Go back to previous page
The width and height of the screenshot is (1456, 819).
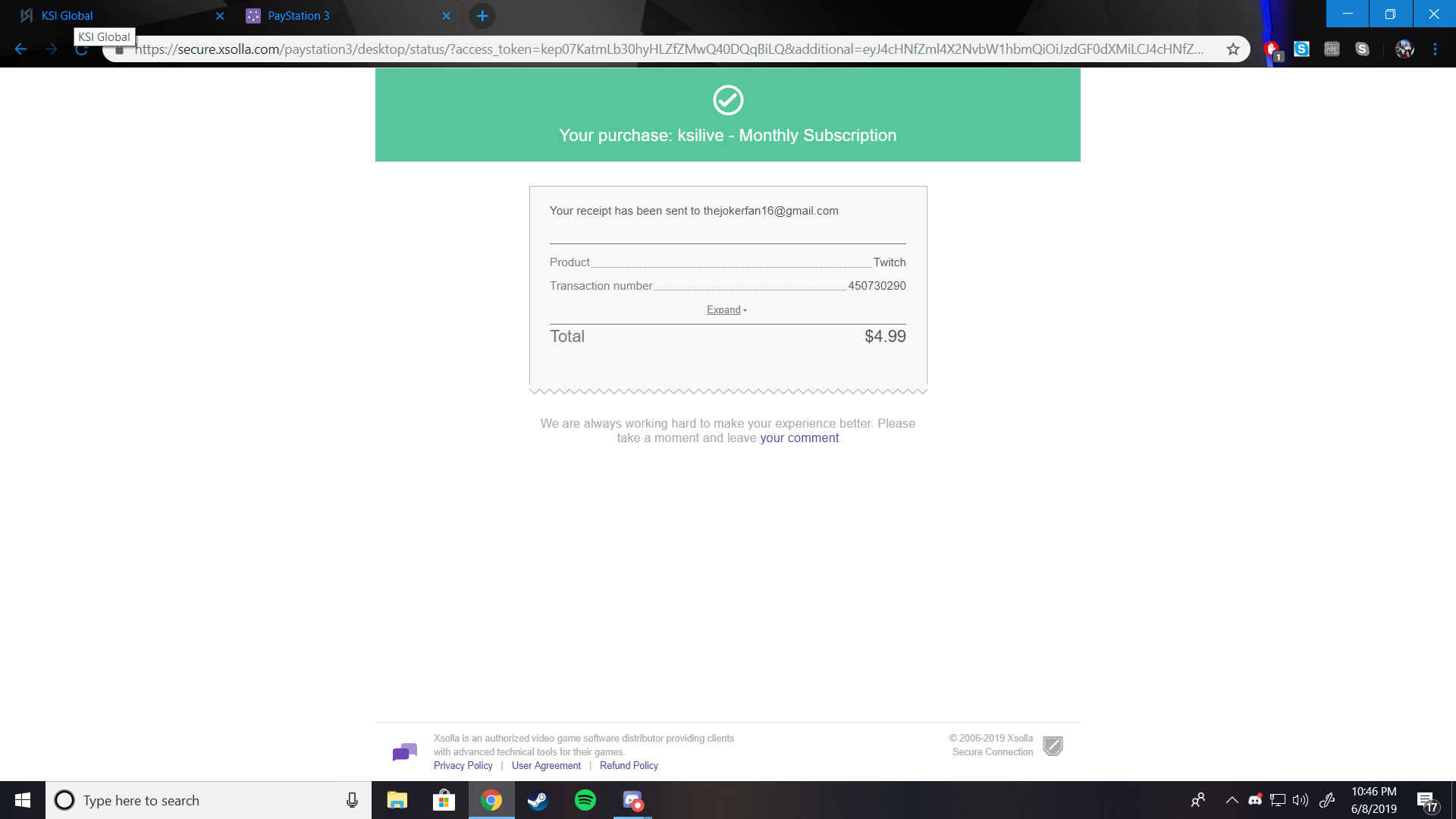click(x=21, y=49)
